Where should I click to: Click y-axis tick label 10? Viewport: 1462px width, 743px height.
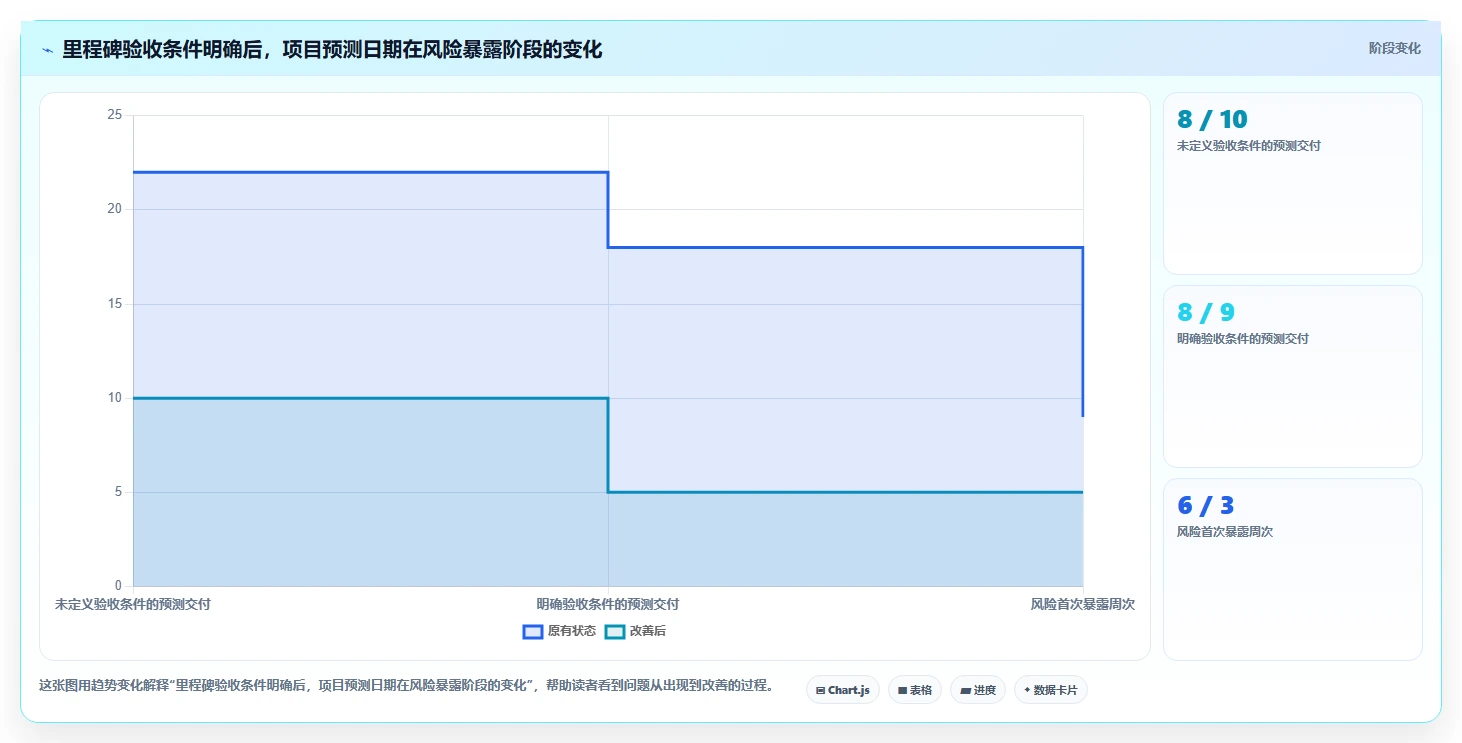(x=114, y=397)
